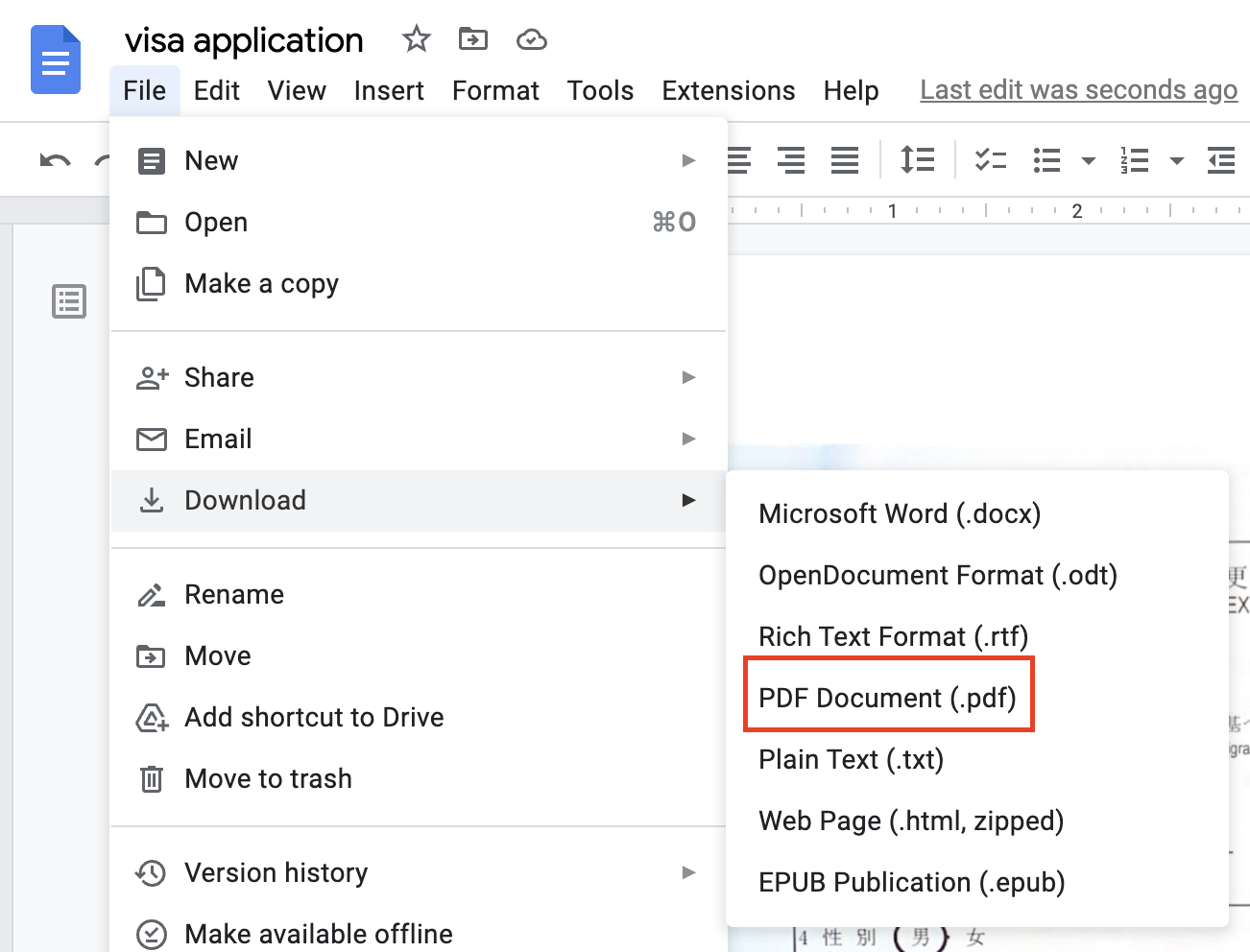Choose Move from the File menu
This screenshot has height=952, width=1250.
419,655
